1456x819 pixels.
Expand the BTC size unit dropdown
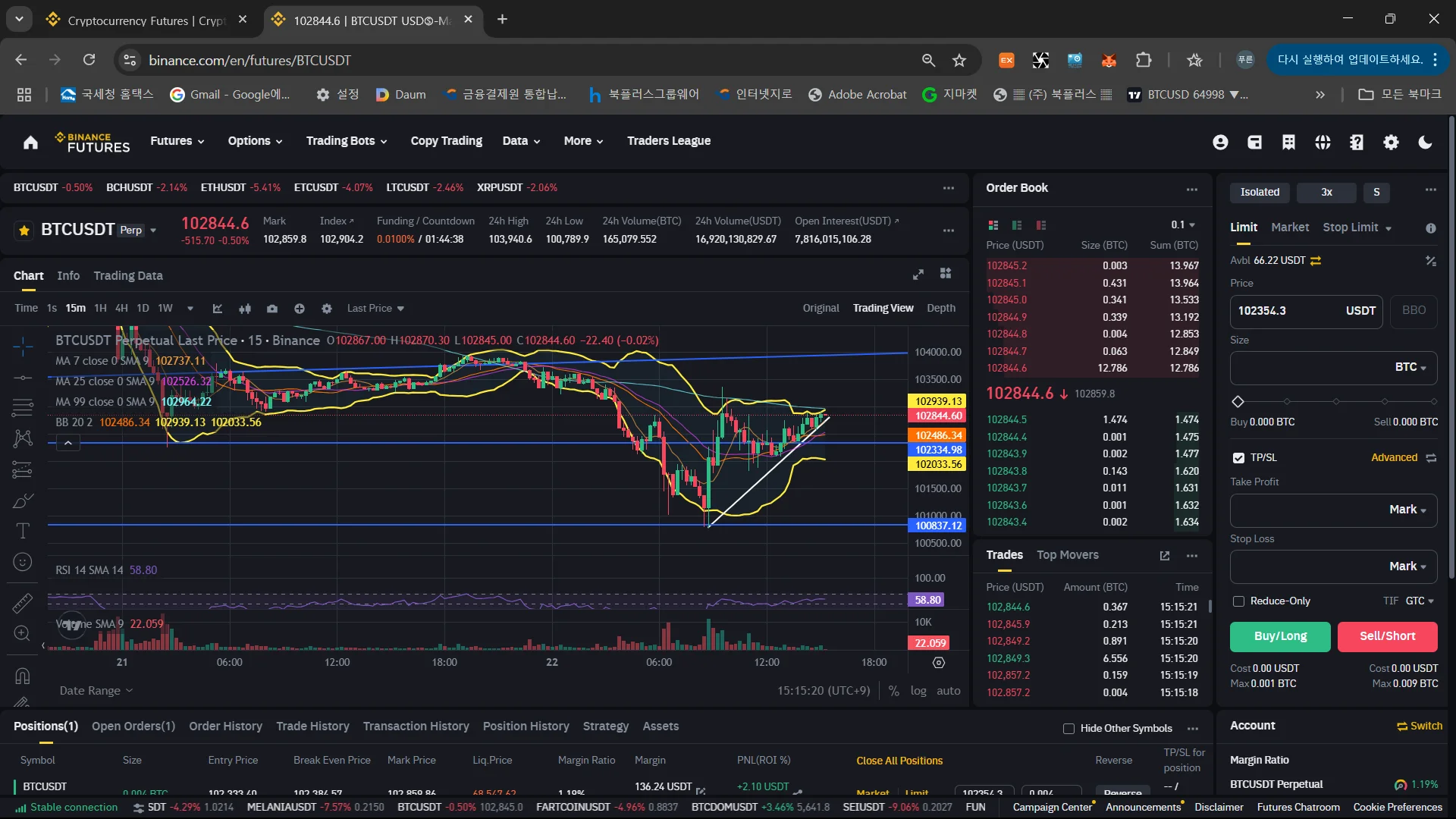pyautogui.click(x=1410, y=367)
